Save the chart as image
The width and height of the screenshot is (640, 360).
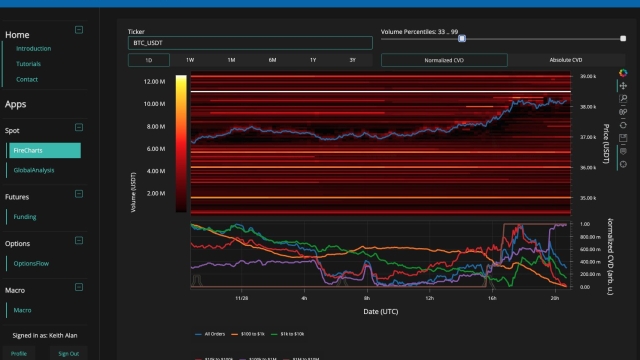623,138
